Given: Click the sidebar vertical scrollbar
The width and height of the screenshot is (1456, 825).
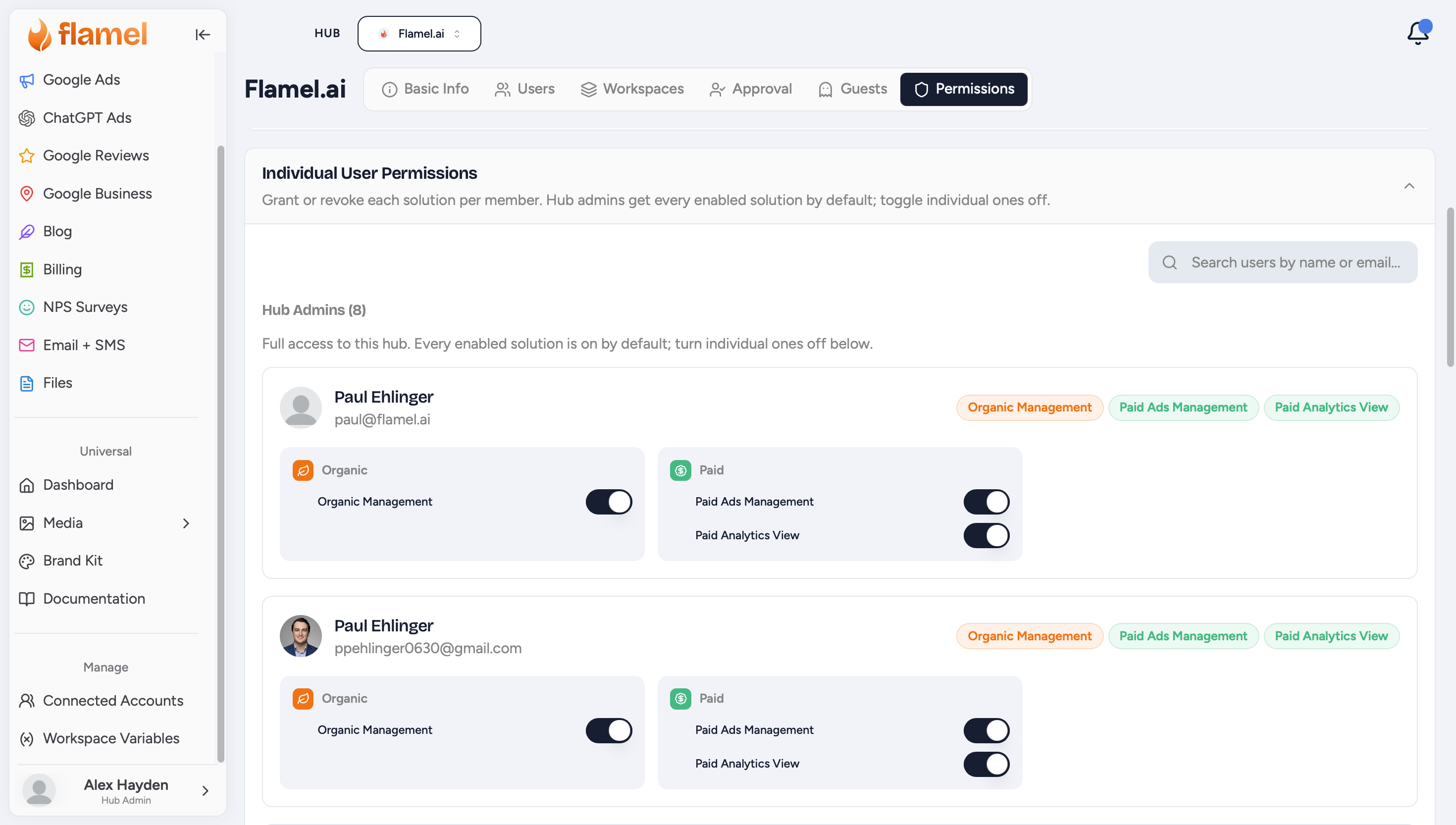Looking at the screenshot, I should [x=220, y=454].
